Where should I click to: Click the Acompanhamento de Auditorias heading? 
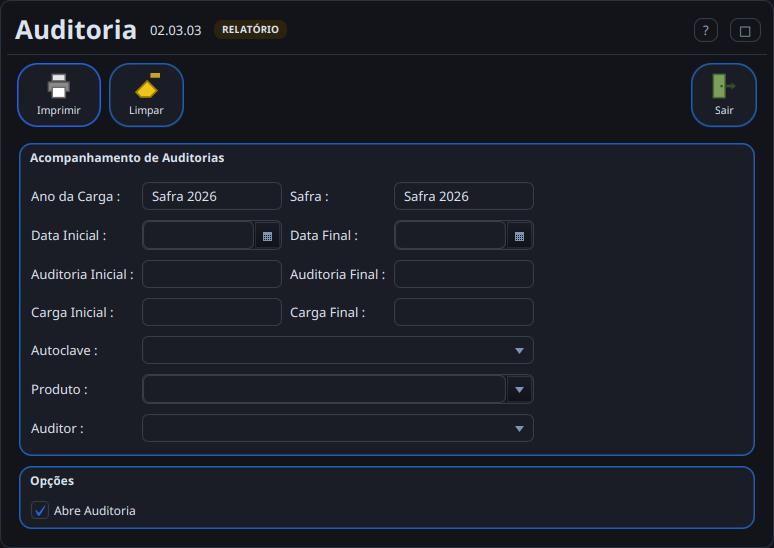point(127,158)
